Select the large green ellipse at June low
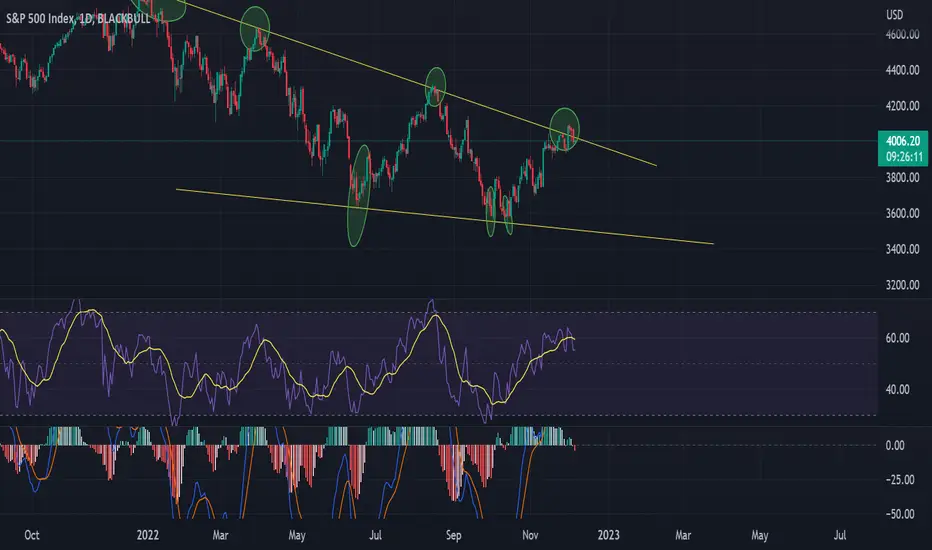The width and height of the screenshot is (932, 550). (x=358, y=196)
